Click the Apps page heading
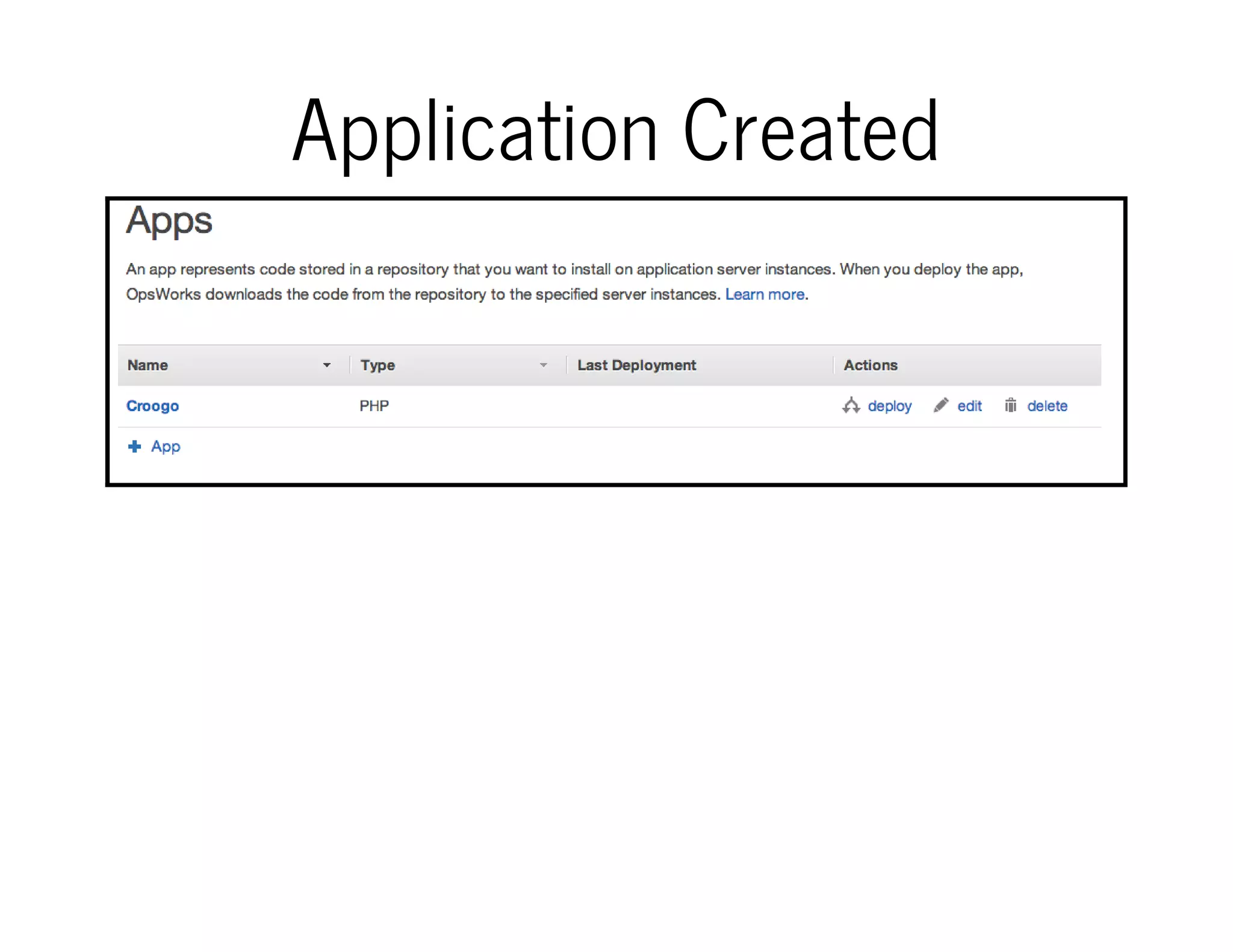The height and width of the screenshot is (952, 1233). click(169, 221)
